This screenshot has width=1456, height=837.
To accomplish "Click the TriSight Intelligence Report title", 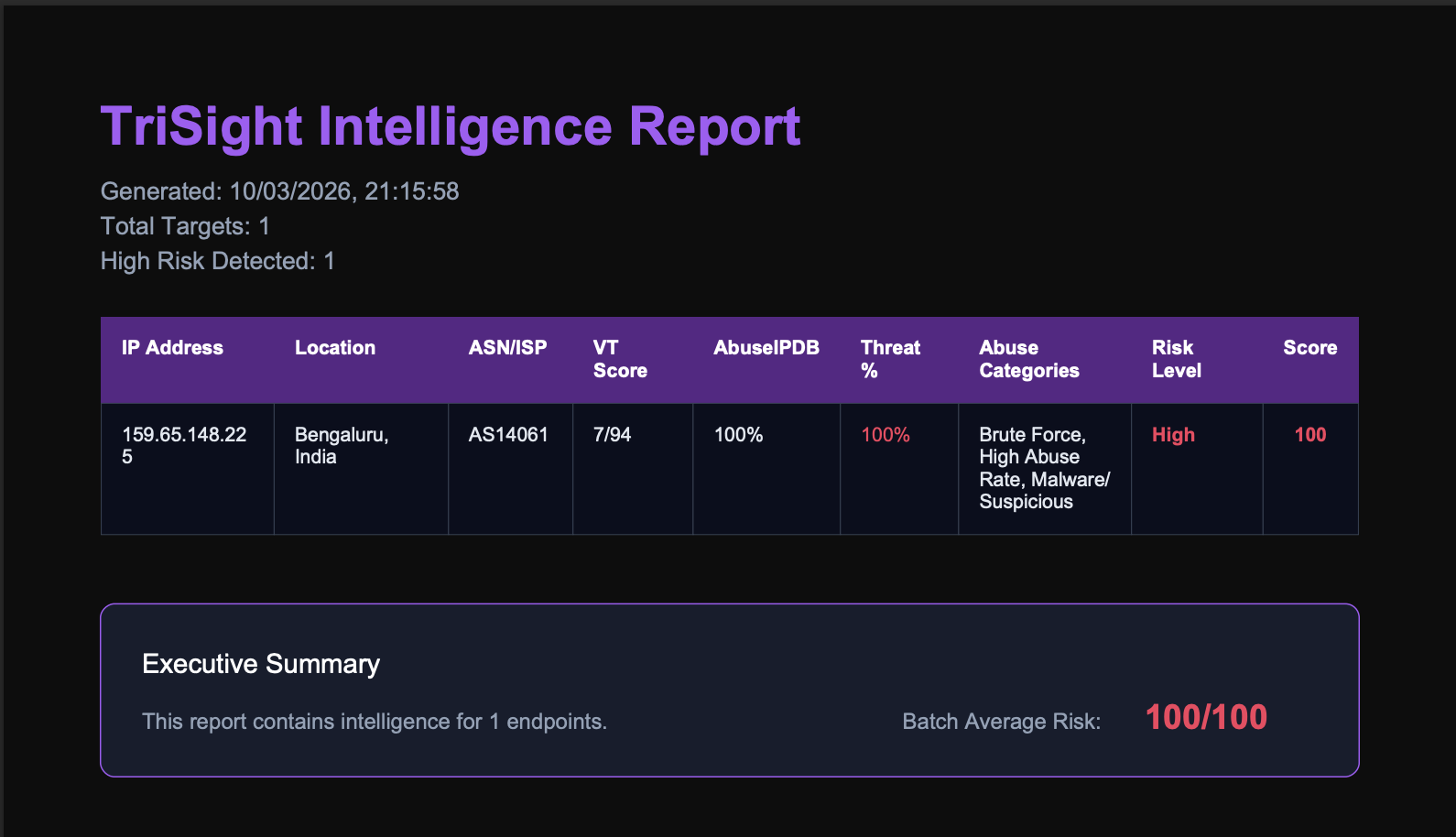I will click(451, 126).
